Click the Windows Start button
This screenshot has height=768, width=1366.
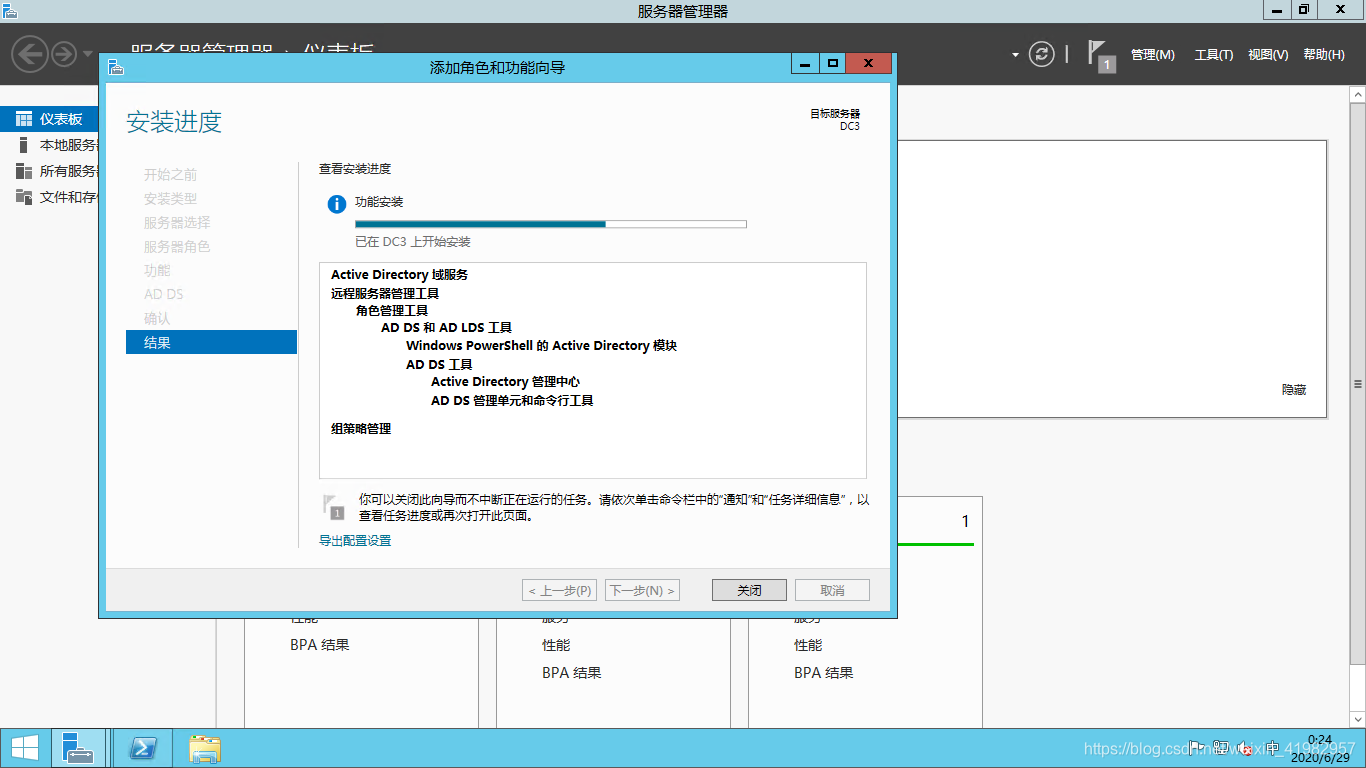24,748
